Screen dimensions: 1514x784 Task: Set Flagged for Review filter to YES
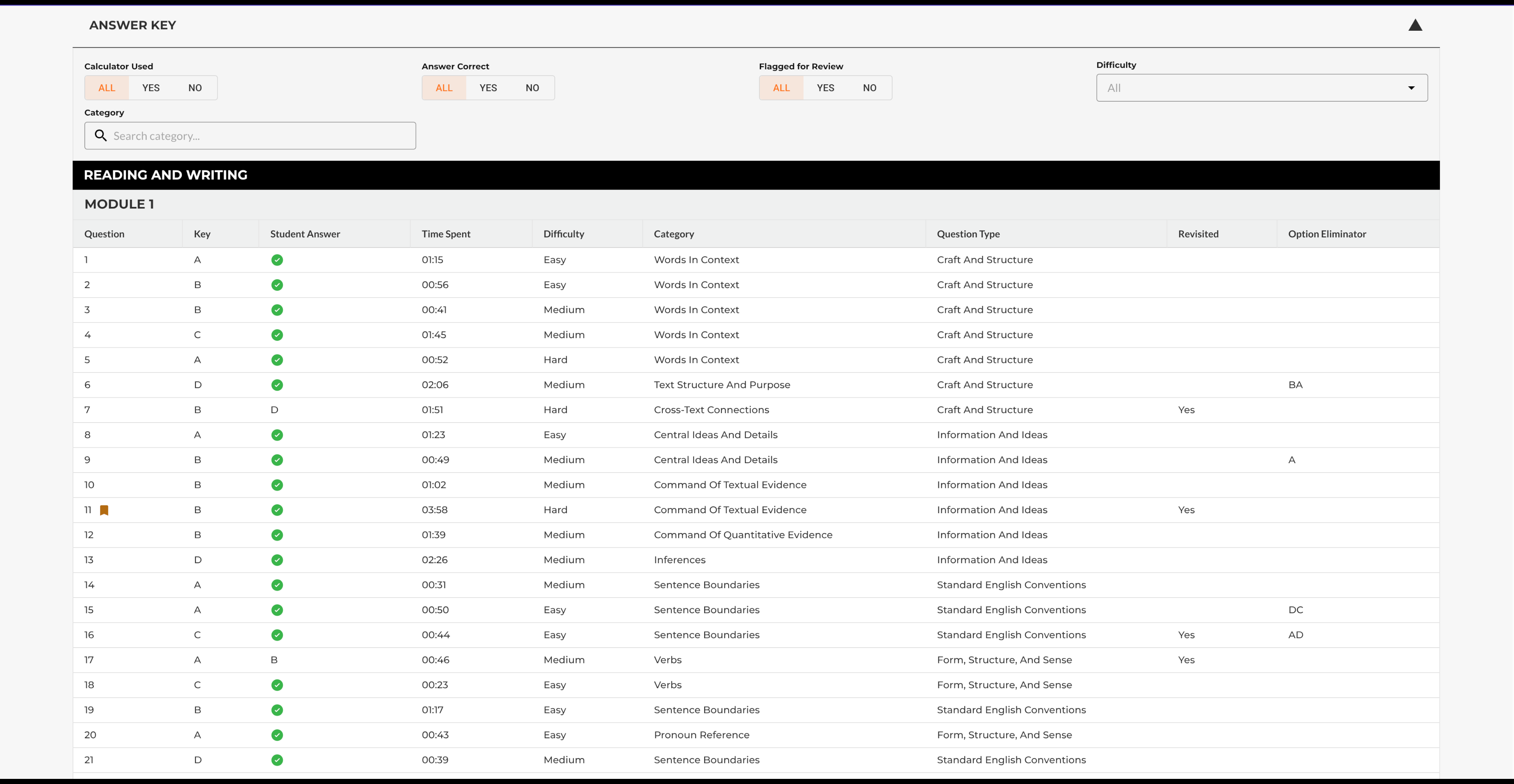click(x=825, y=88)
